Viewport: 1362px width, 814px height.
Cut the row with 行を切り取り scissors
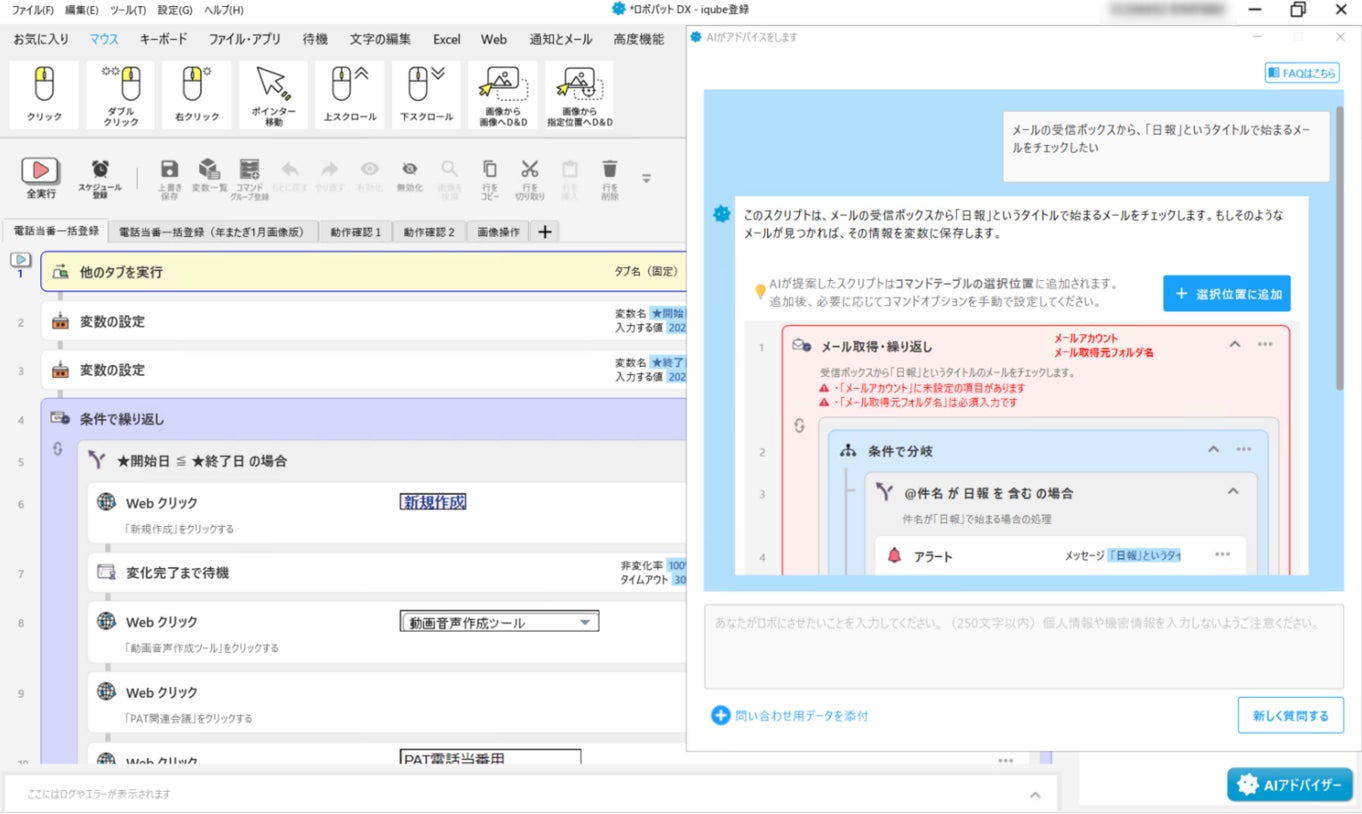(x=530, y=178)
